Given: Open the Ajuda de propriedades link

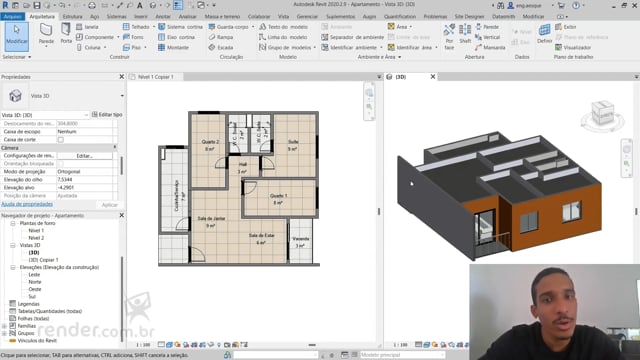Looking at the screenshot, I should coord(27,204).
